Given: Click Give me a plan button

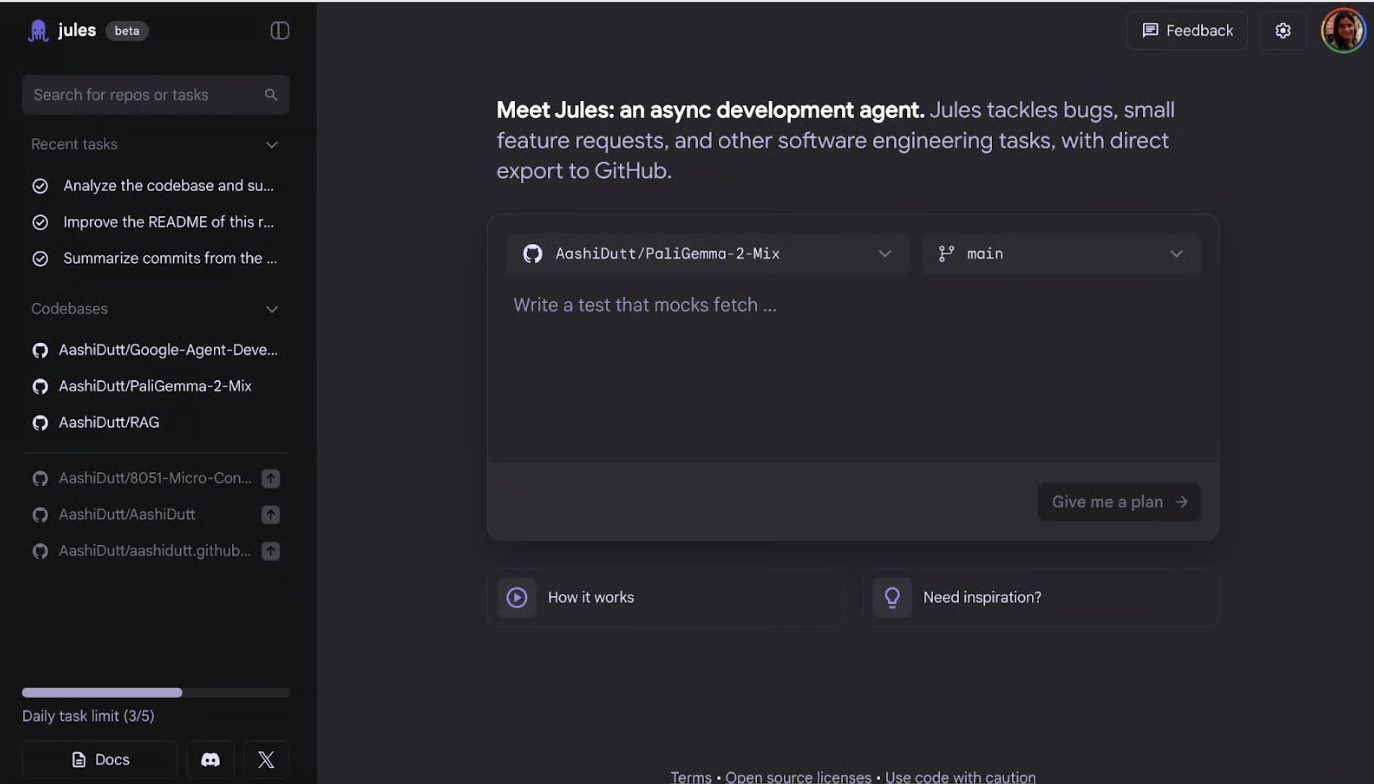Looking at the screenshot, I should point(1119,502).
